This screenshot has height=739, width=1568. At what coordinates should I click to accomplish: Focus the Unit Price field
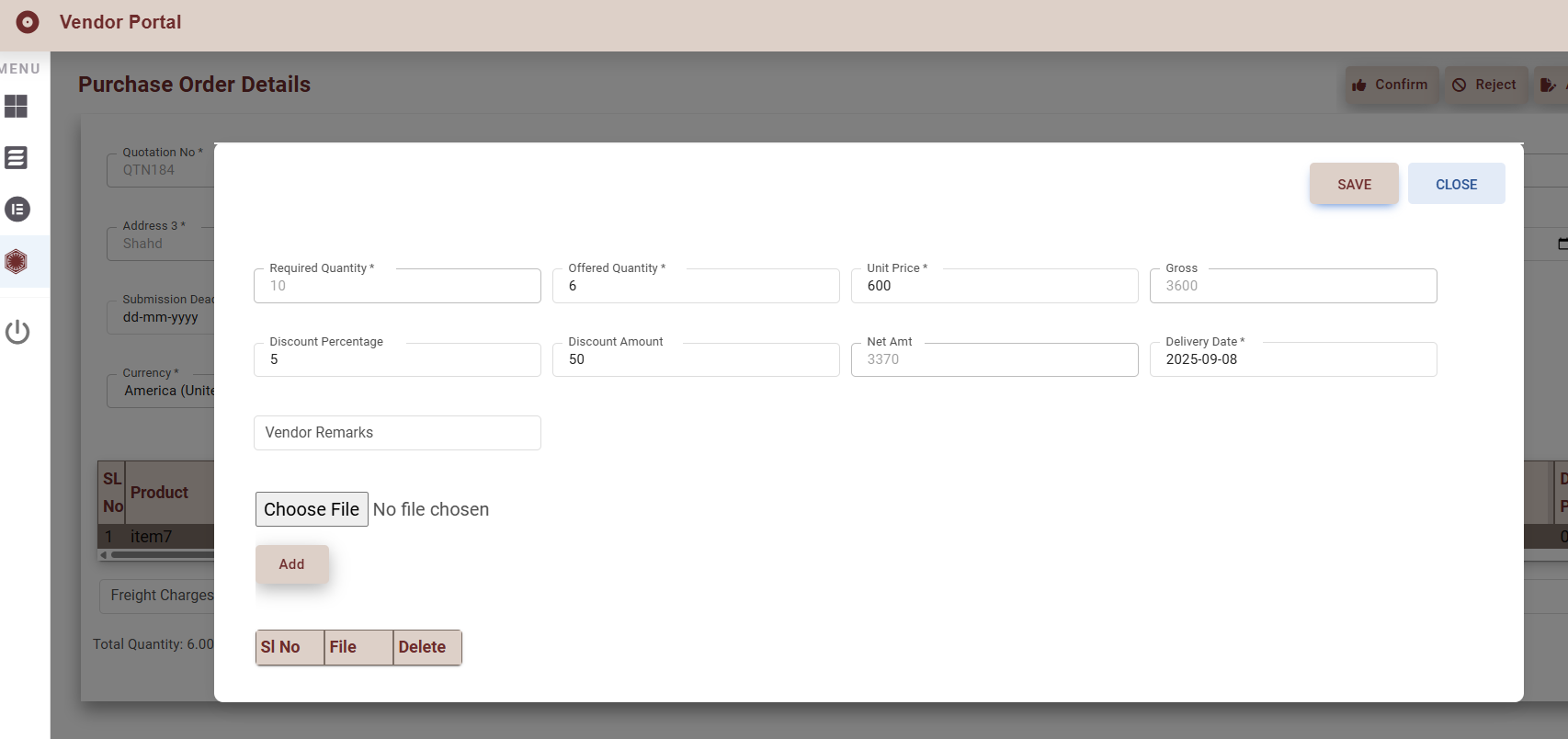click(x=994, y=286)
